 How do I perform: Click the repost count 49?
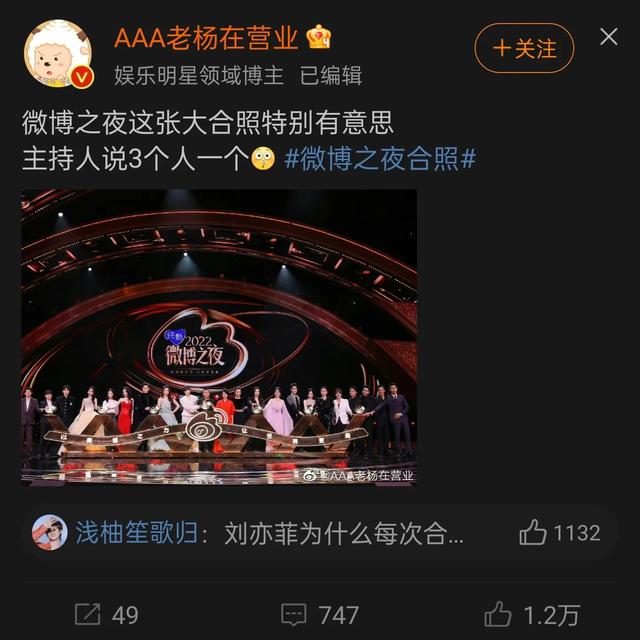click(x=125, y=615)
